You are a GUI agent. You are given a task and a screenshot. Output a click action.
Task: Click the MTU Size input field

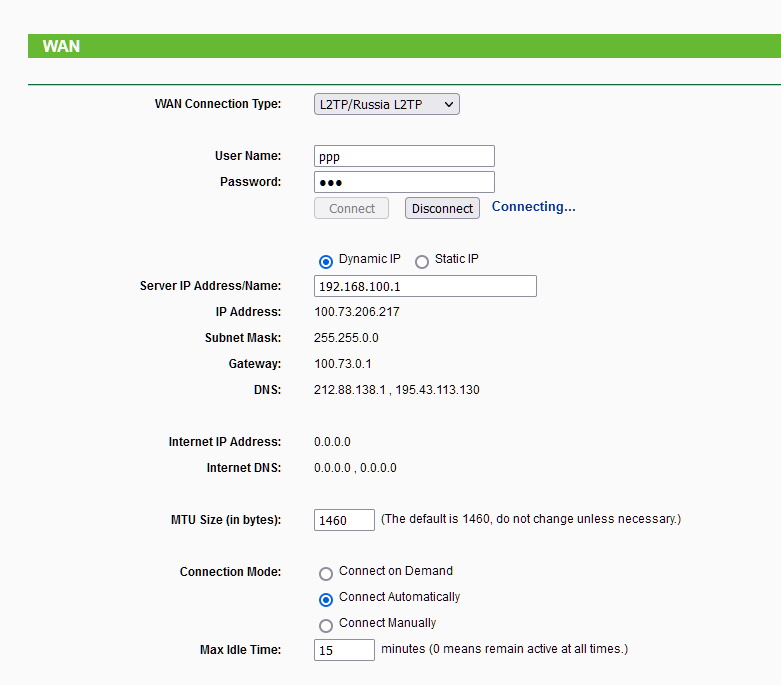click(x=344, y=520)
